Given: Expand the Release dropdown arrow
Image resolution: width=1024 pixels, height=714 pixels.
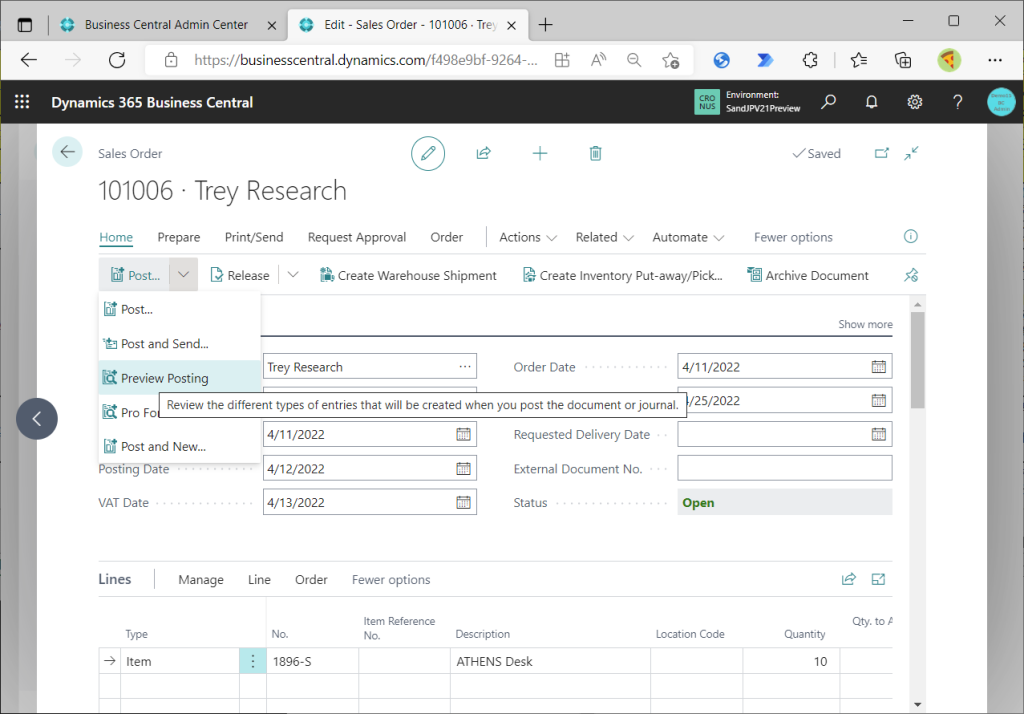Looking at the screenshot, I should coord(293,275).
